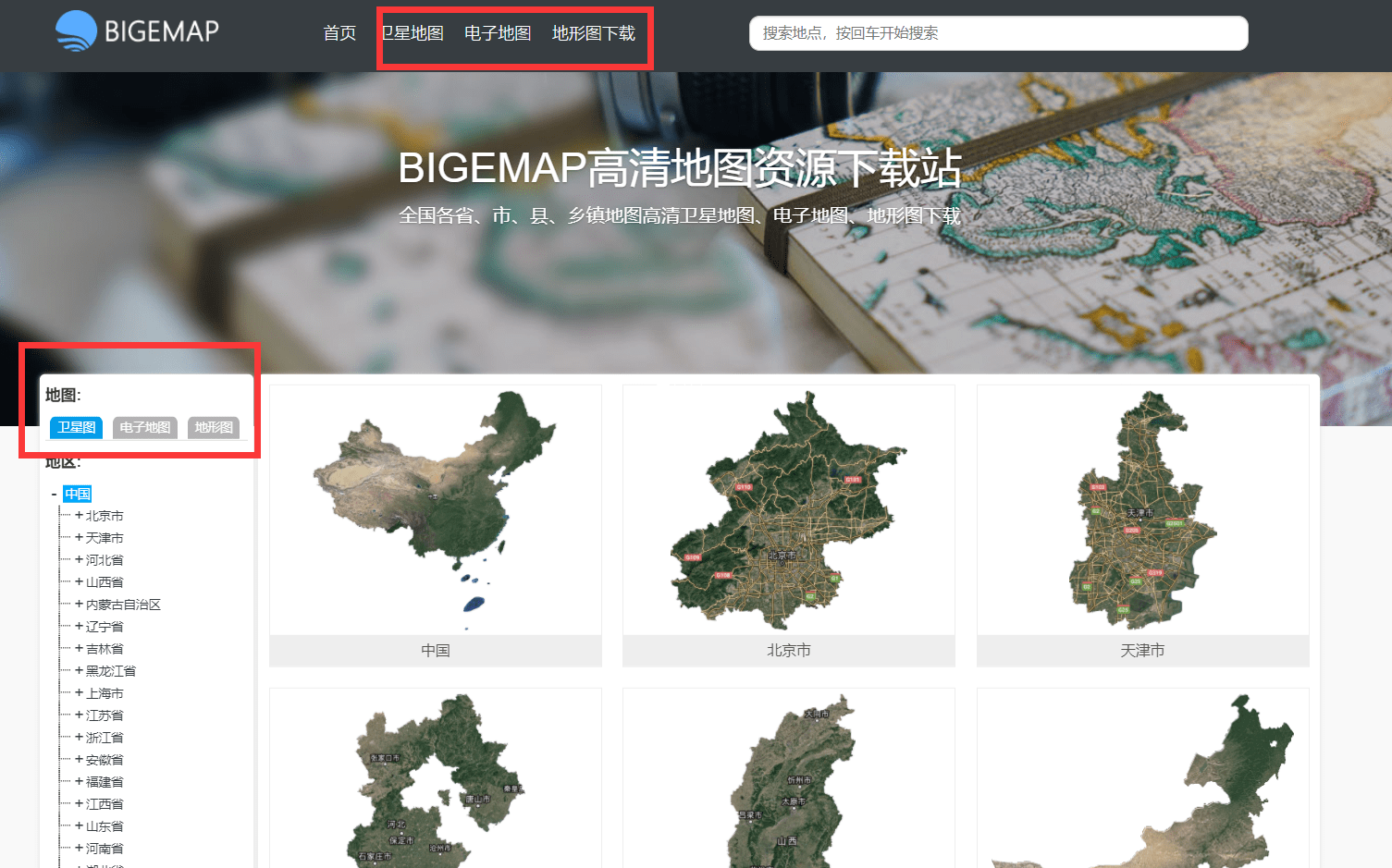Screen dimensions: 1392x868
Task: Select 辽宁省 in region tree
Action: coord(105,627)
